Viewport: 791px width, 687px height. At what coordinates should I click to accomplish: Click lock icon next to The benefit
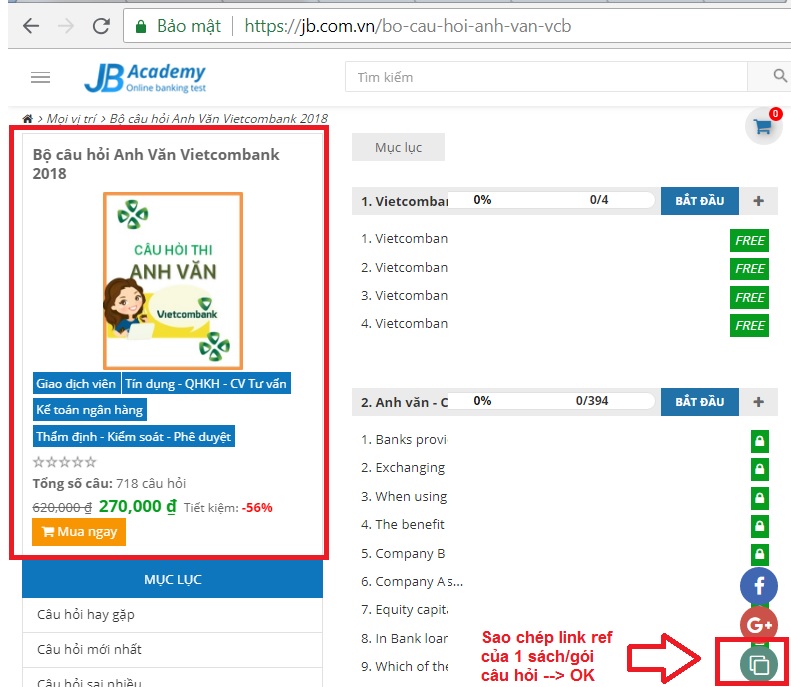pyautogui.click(x=759, y=526)
